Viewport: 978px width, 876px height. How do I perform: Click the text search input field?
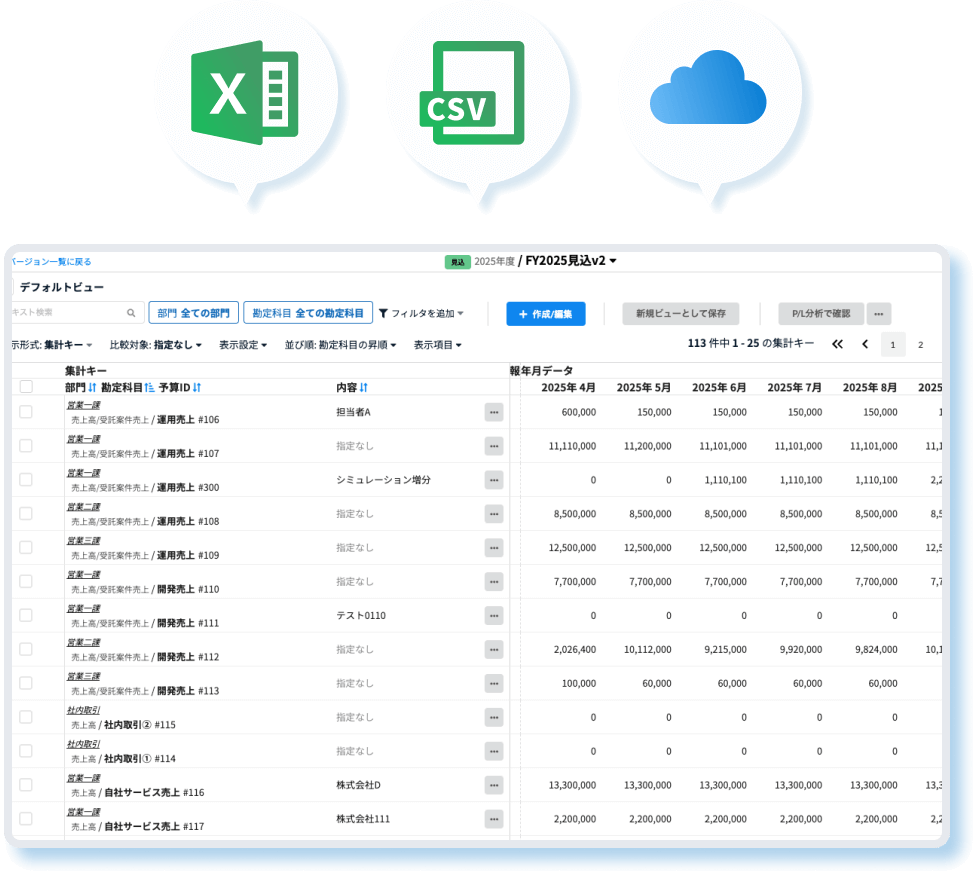coord(65,313)
